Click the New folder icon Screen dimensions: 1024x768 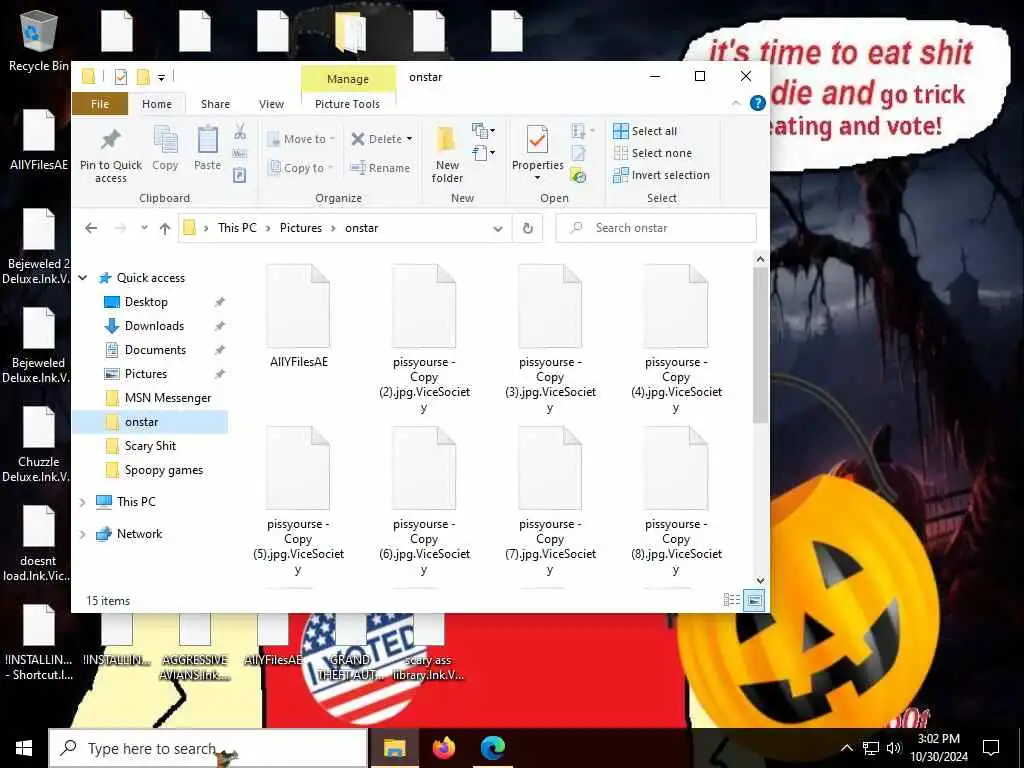click(x=447, y=139)
